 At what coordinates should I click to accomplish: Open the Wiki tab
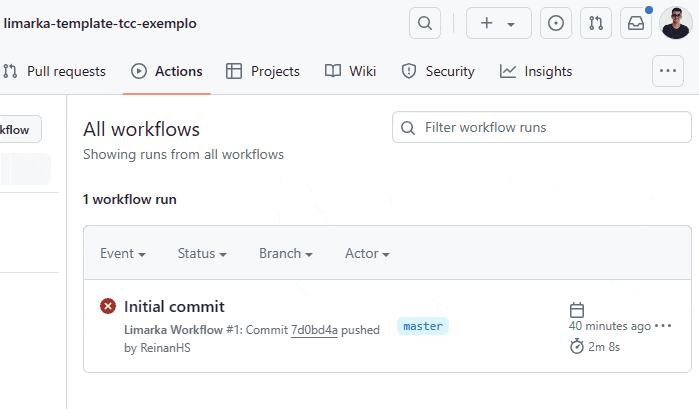click(350, 71)
